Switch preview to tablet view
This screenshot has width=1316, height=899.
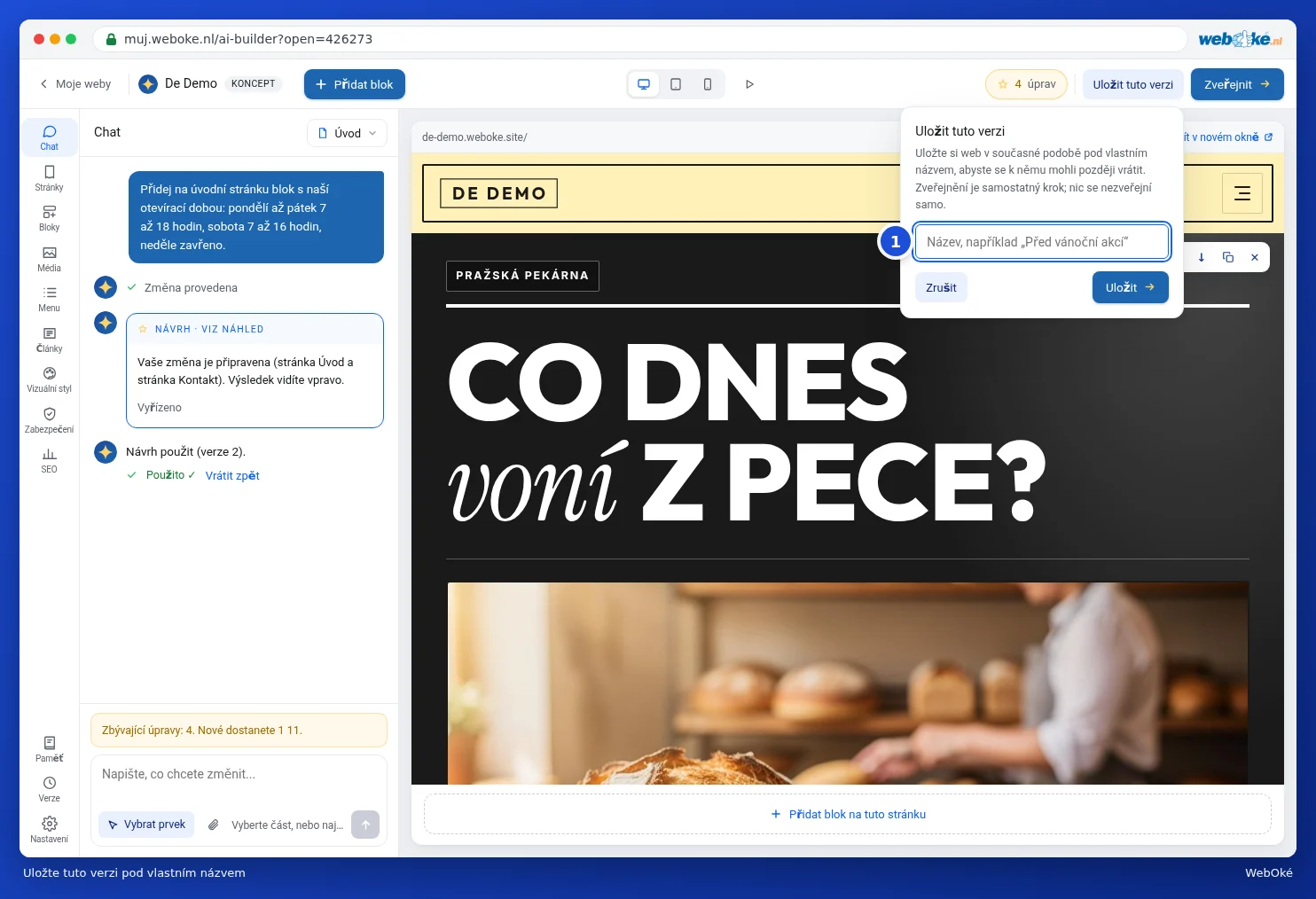point(676,84)
